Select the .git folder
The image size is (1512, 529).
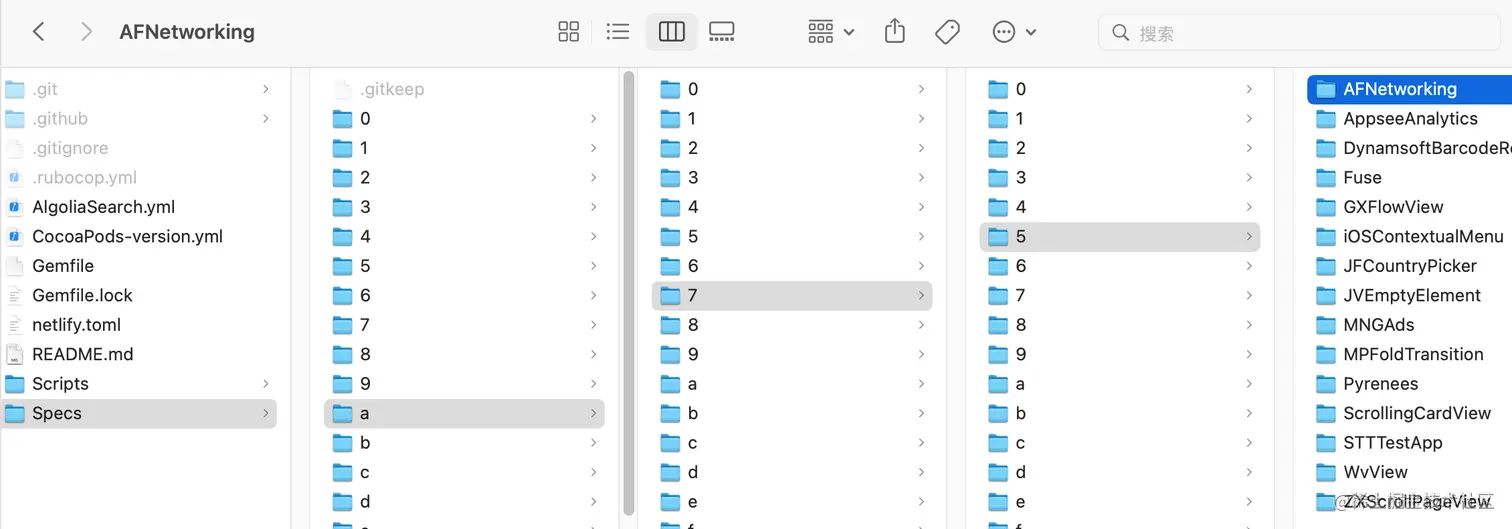point(139,89)
